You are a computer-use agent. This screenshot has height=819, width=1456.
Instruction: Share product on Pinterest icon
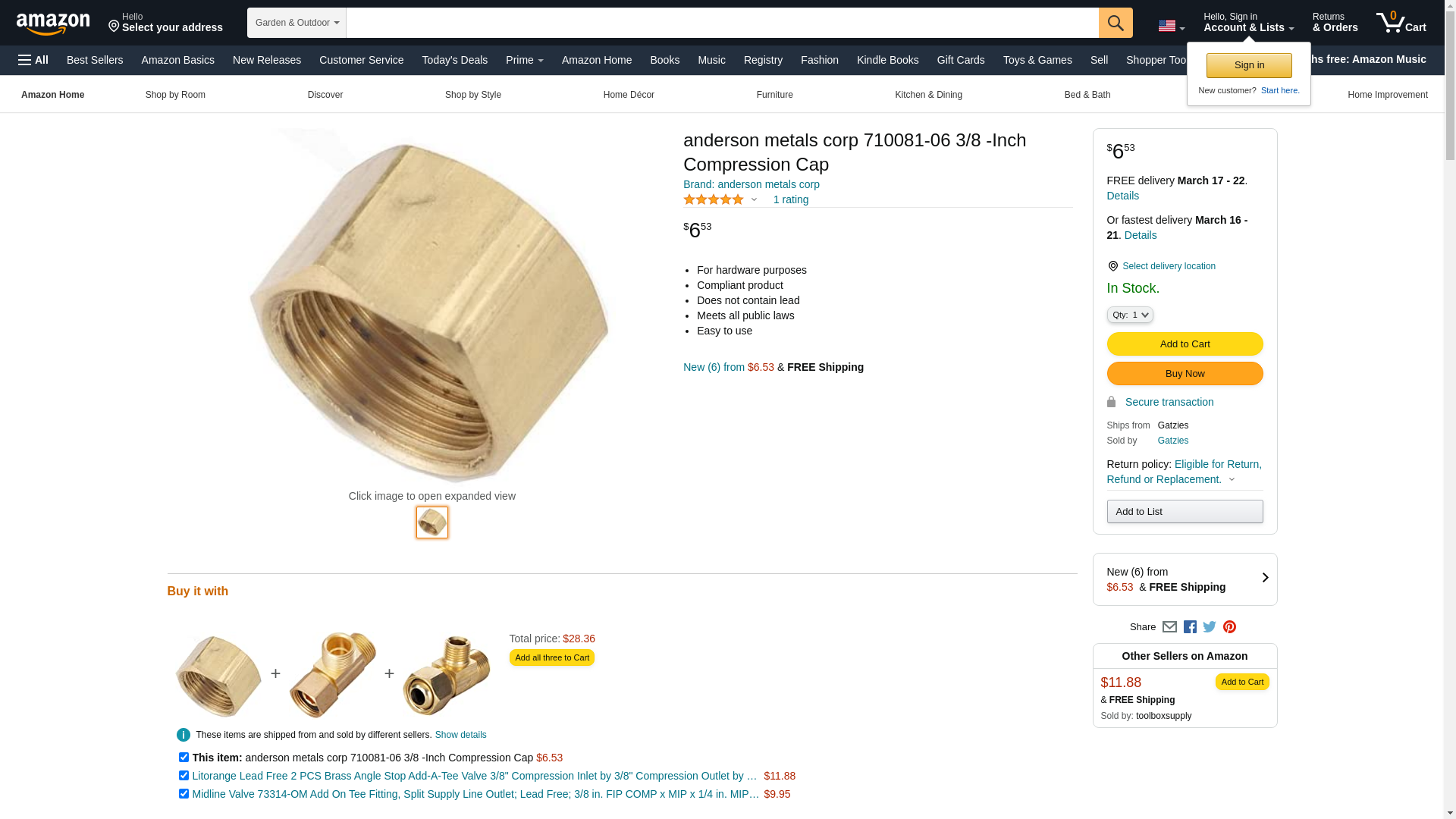pyautogui.click(x=1229, y=627)
